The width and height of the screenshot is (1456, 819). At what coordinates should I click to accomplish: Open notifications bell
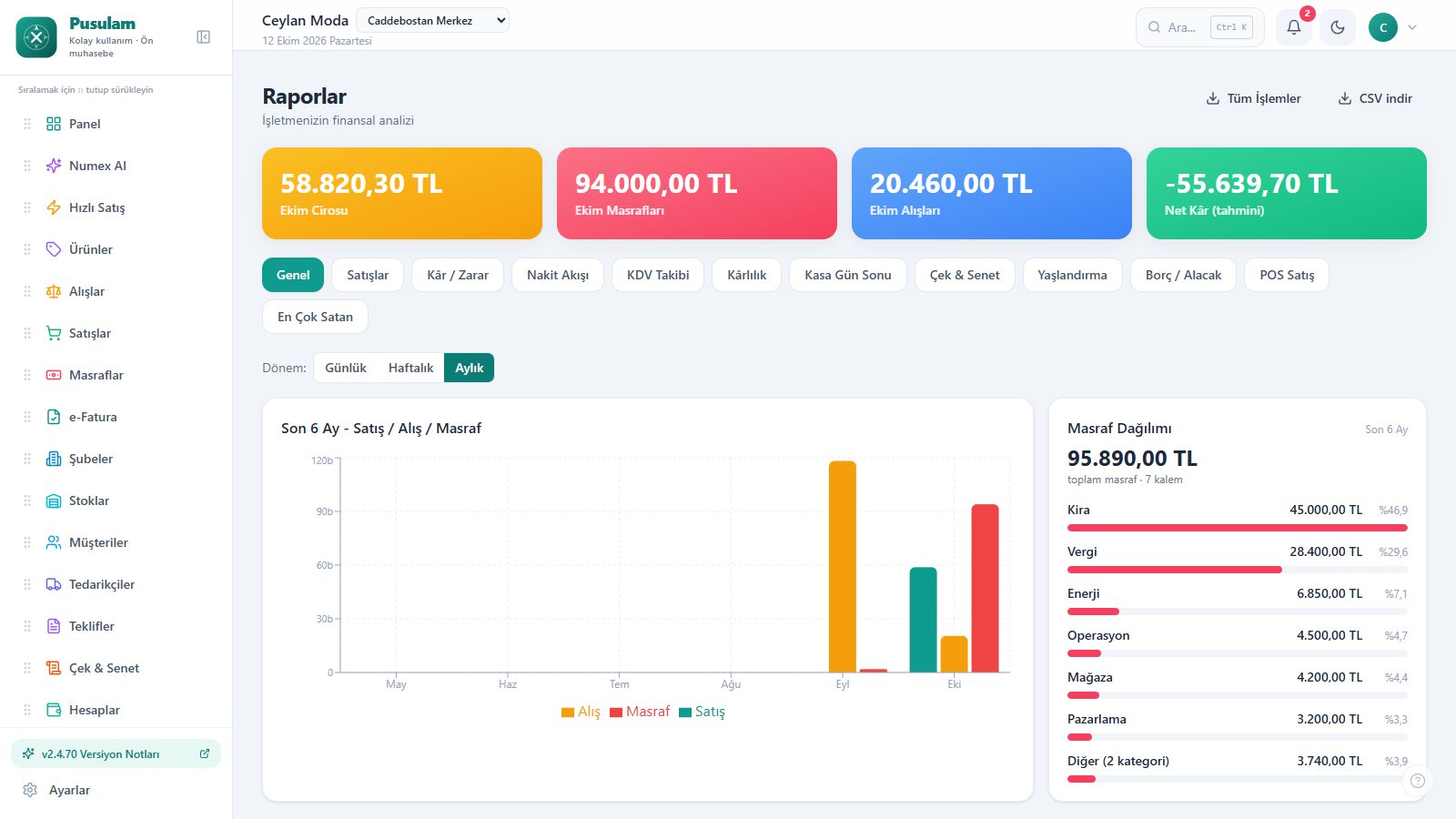point(1294,27)
